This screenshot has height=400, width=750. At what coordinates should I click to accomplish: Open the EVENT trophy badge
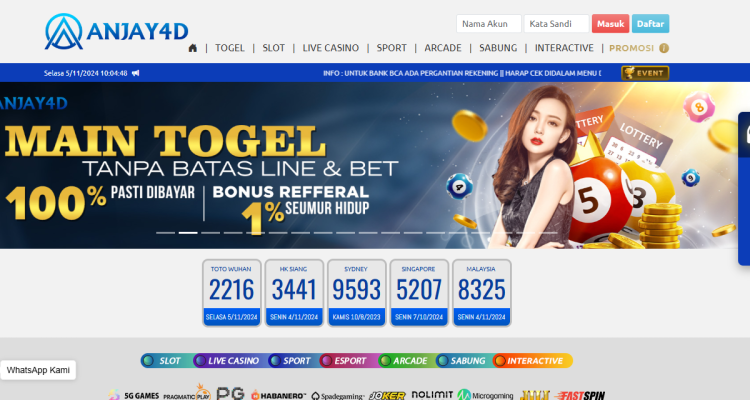(645, 73)
